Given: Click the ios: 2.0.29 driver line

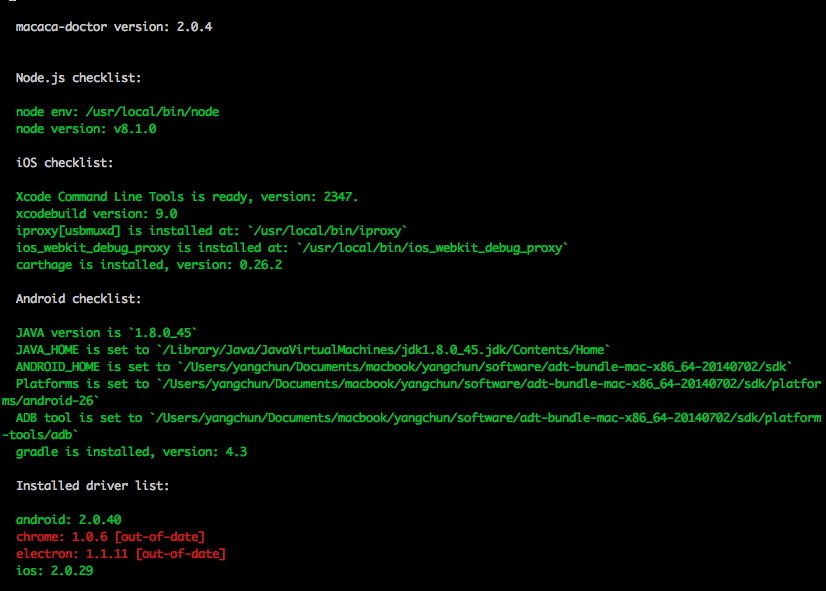Looking at the screenshot, I should click(54, 570).
